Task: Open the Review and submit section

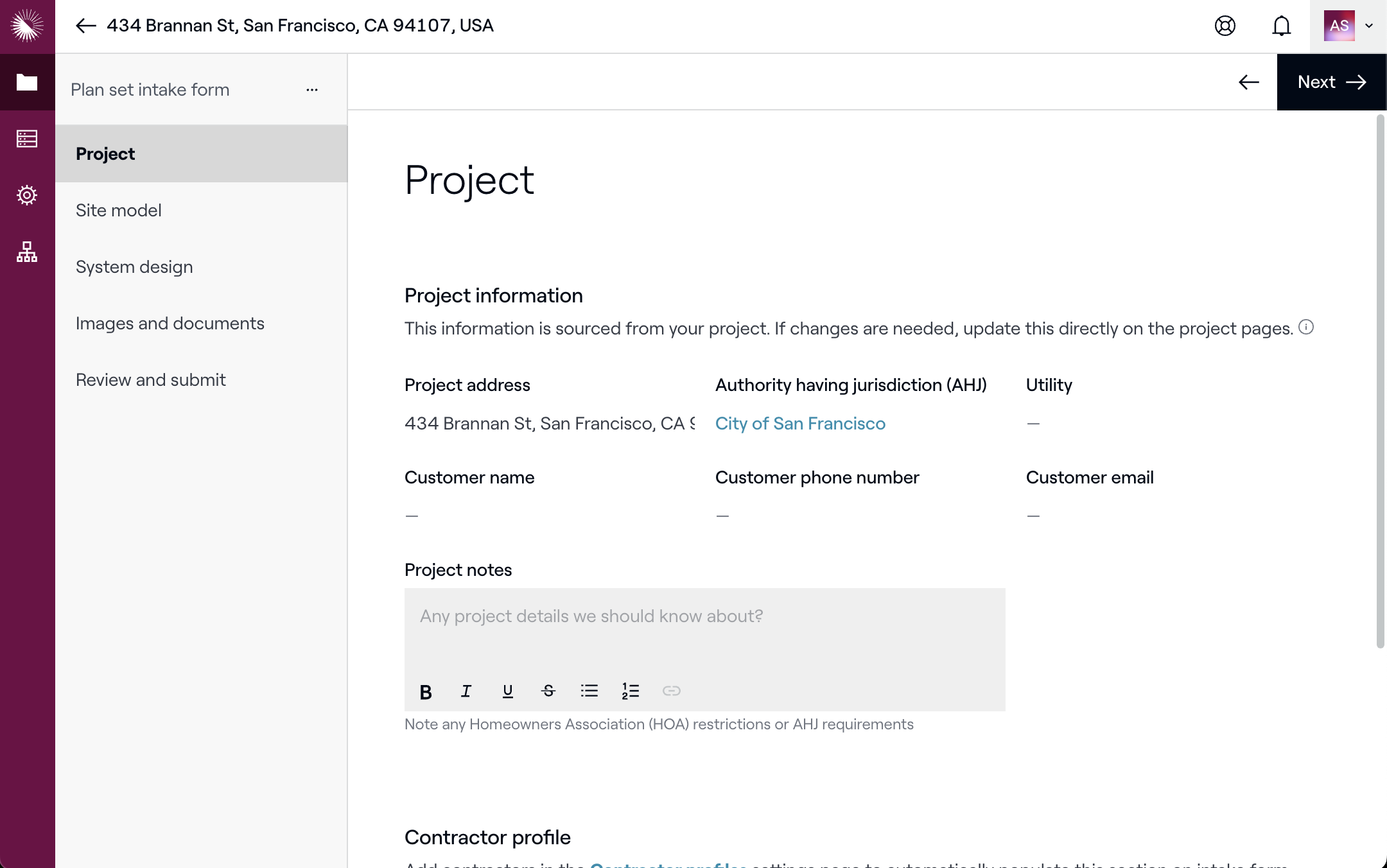Action: [151, 380]
